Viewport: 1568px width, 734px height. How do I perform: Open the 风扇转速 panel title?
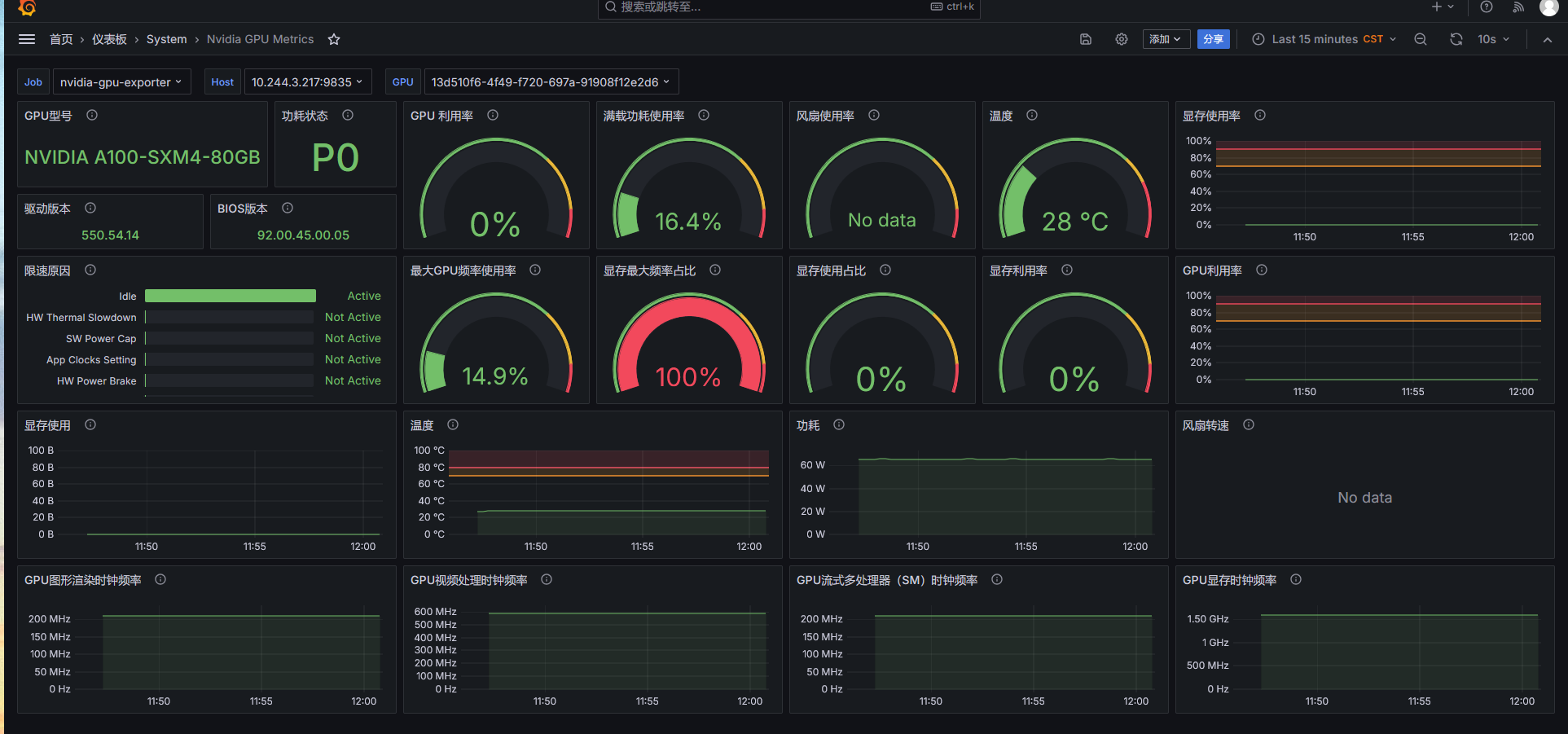(x=1206, y=425)
